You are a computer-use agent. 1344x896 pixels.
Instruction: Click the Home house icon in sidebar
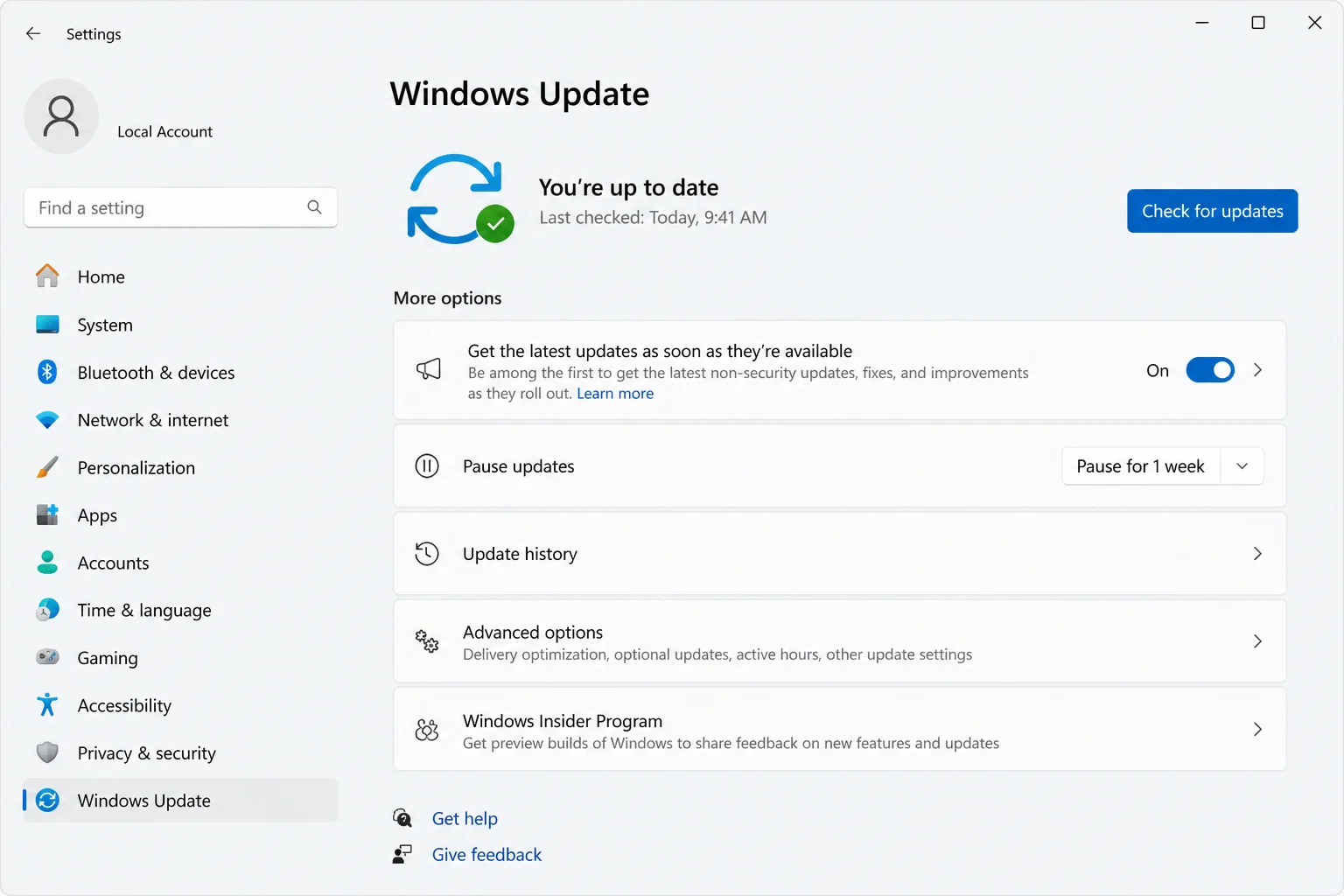pos(47,276)
